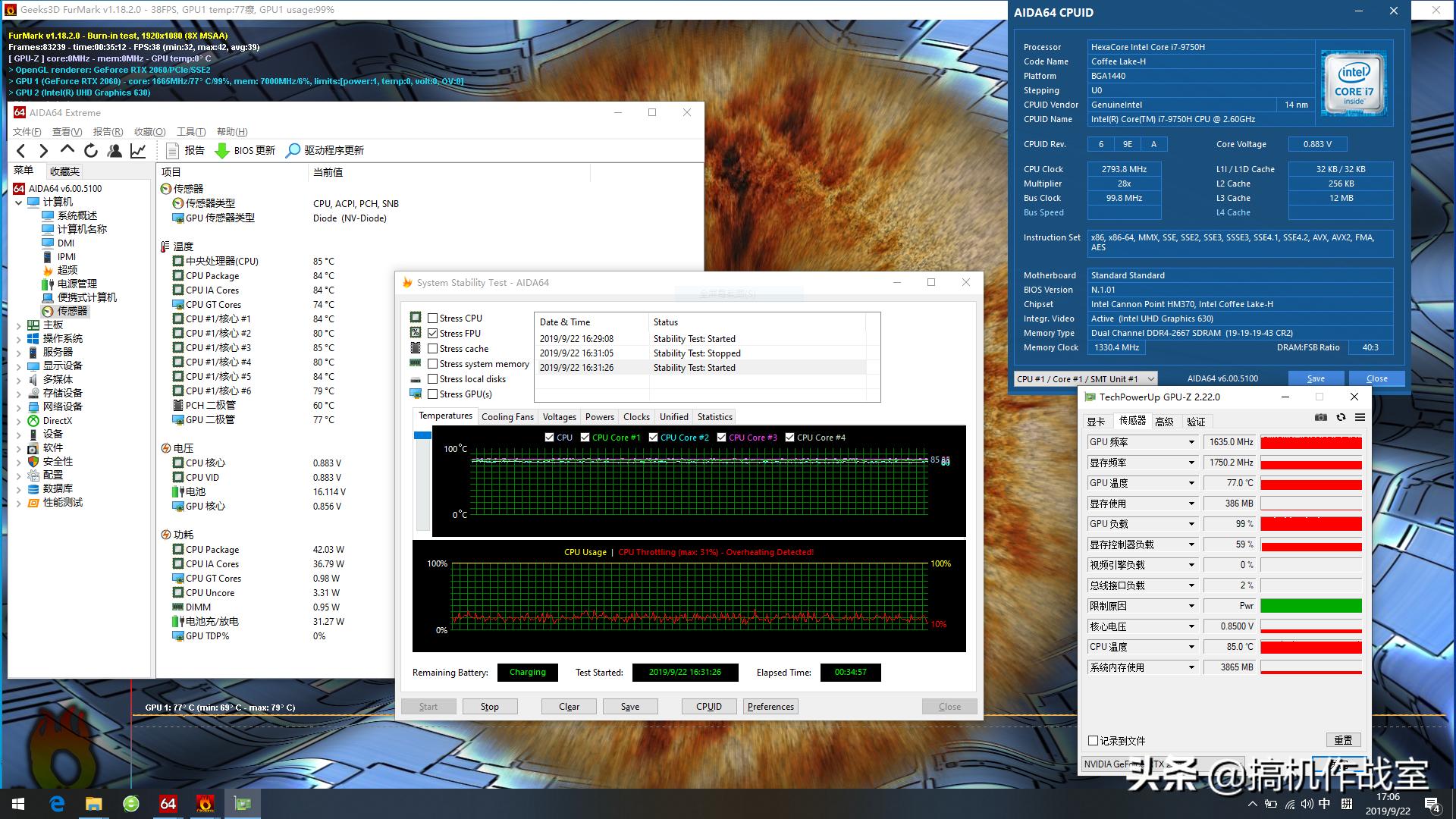Viewport: 1456px width, 819px height.
Task: Toggle the log to file checkbox in GPU-Z
Action: (x=1093, y=741)
